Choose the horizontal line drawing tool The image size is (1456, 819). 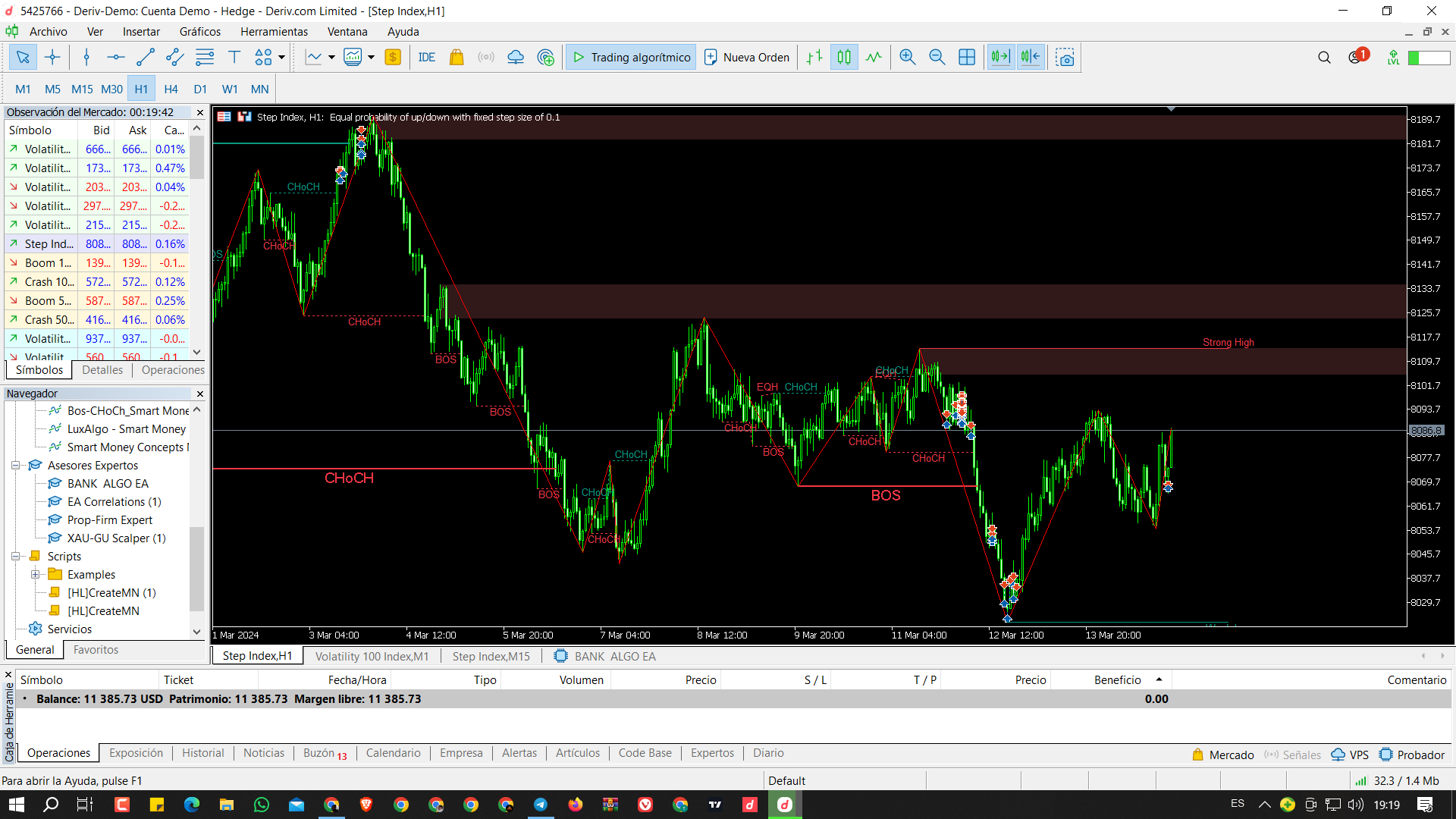click(115, 58)
